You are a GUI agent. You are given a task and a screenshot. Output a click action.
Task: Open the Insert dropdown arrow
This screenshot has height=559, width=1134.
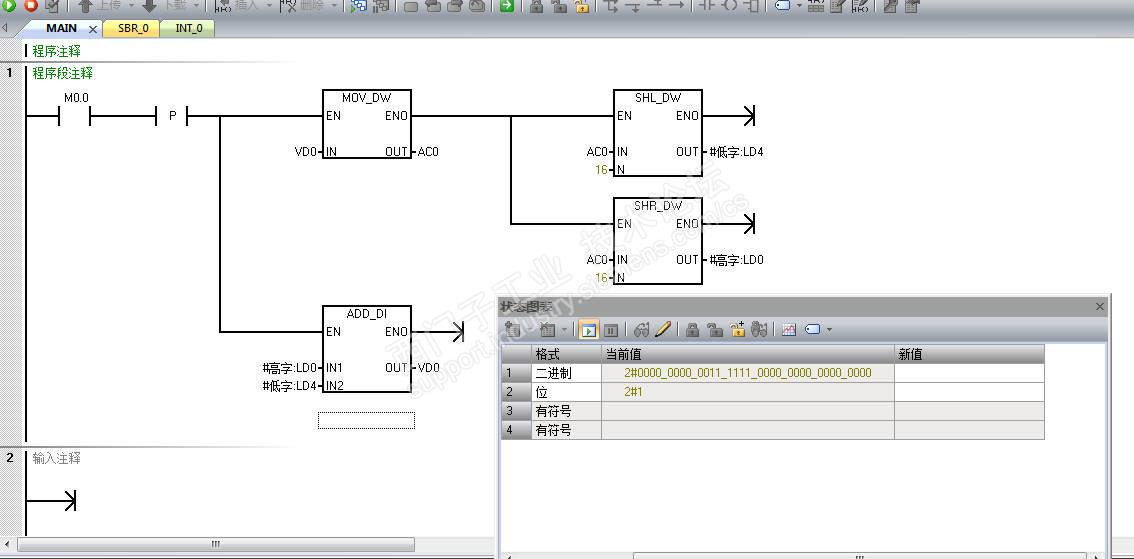[268, 6]
